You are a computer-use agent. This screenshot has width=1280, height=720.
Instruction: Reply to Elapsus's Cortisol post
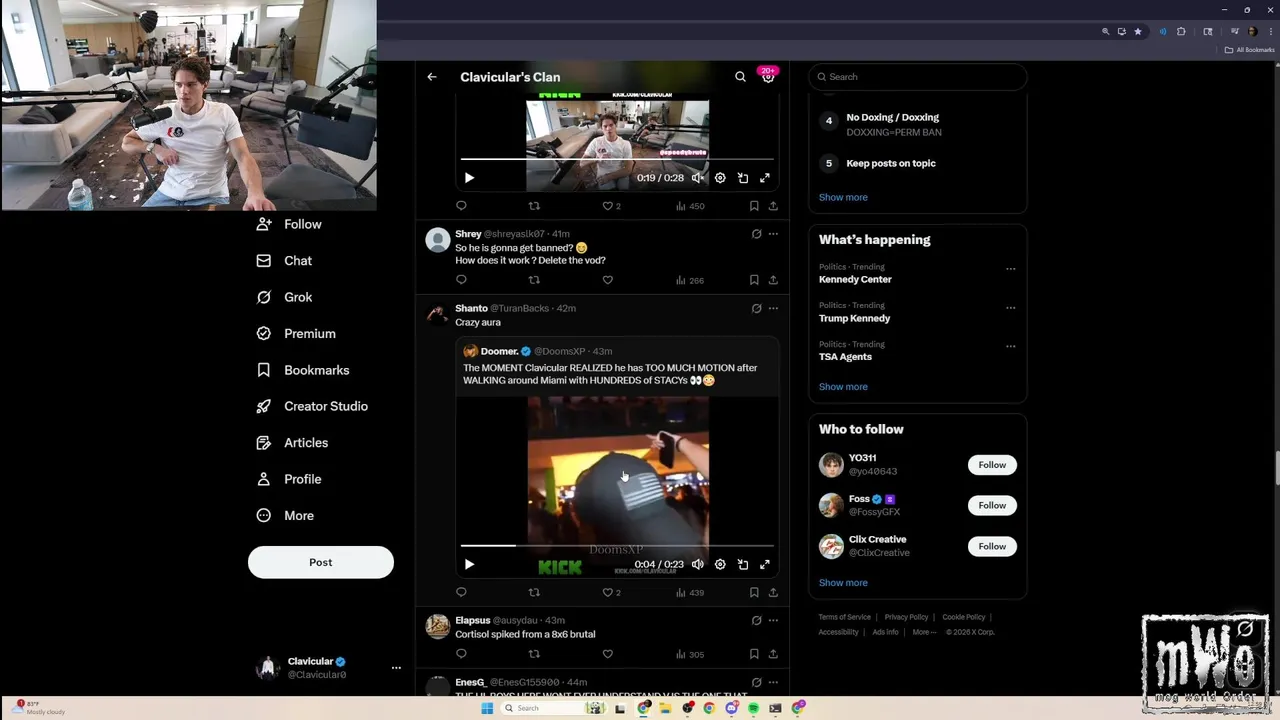click(x=461, y=654)
